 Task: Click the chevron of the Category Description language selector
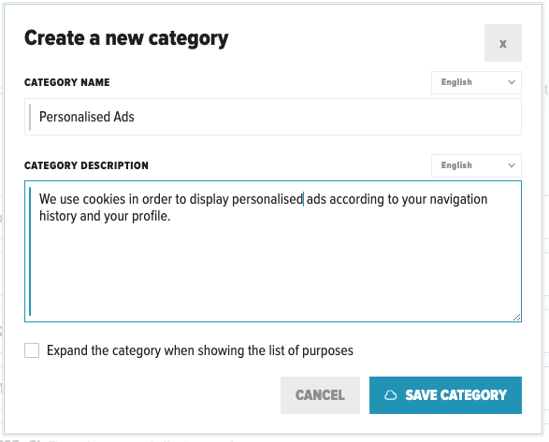point(512,165)
